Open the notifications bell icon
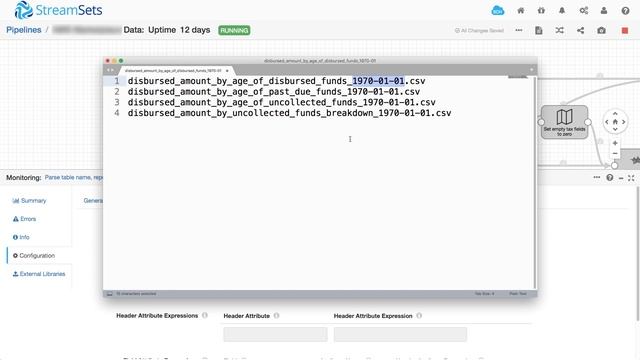 [562, 11]
